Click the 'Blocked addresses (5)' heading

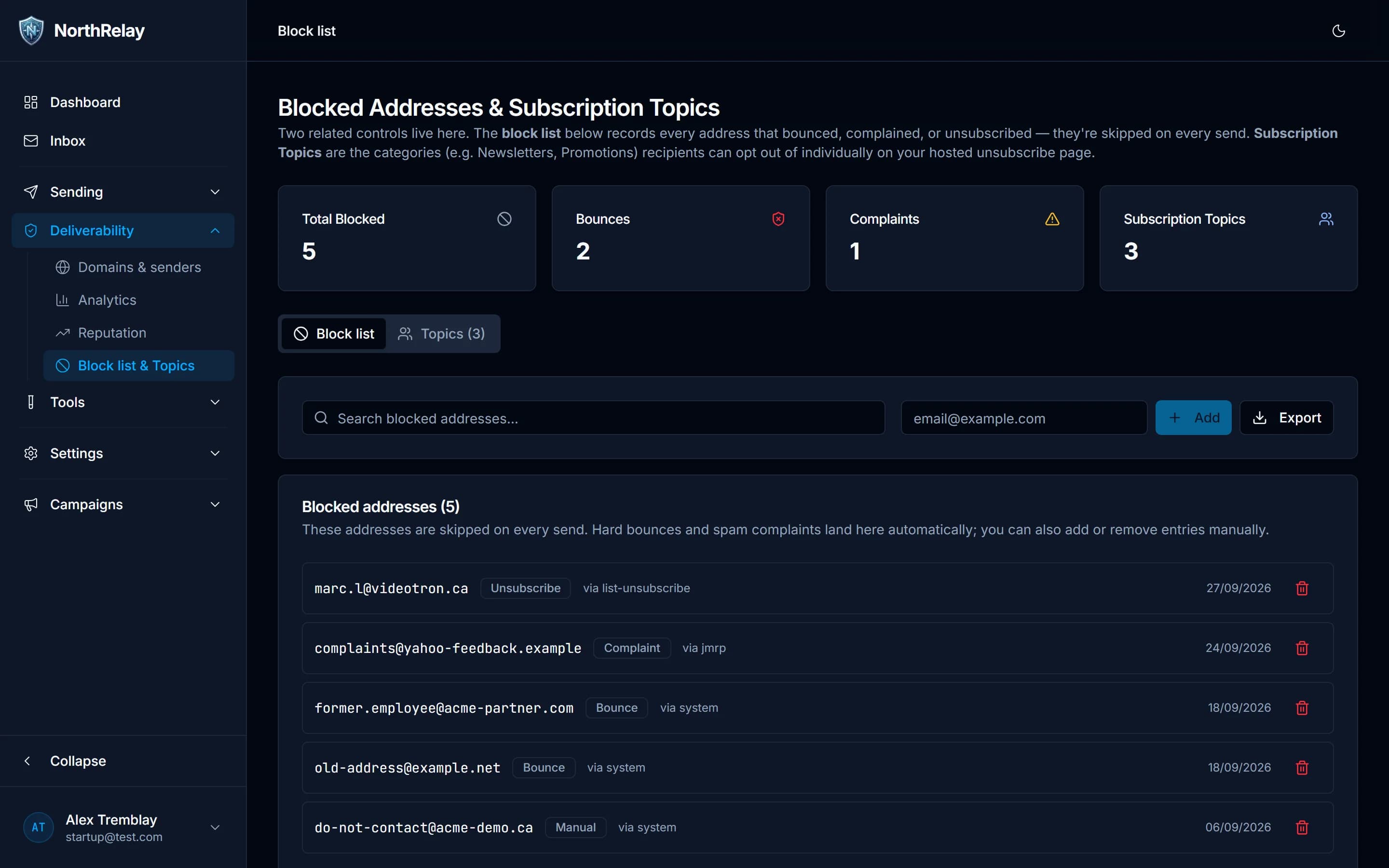(x=381, y=506)
